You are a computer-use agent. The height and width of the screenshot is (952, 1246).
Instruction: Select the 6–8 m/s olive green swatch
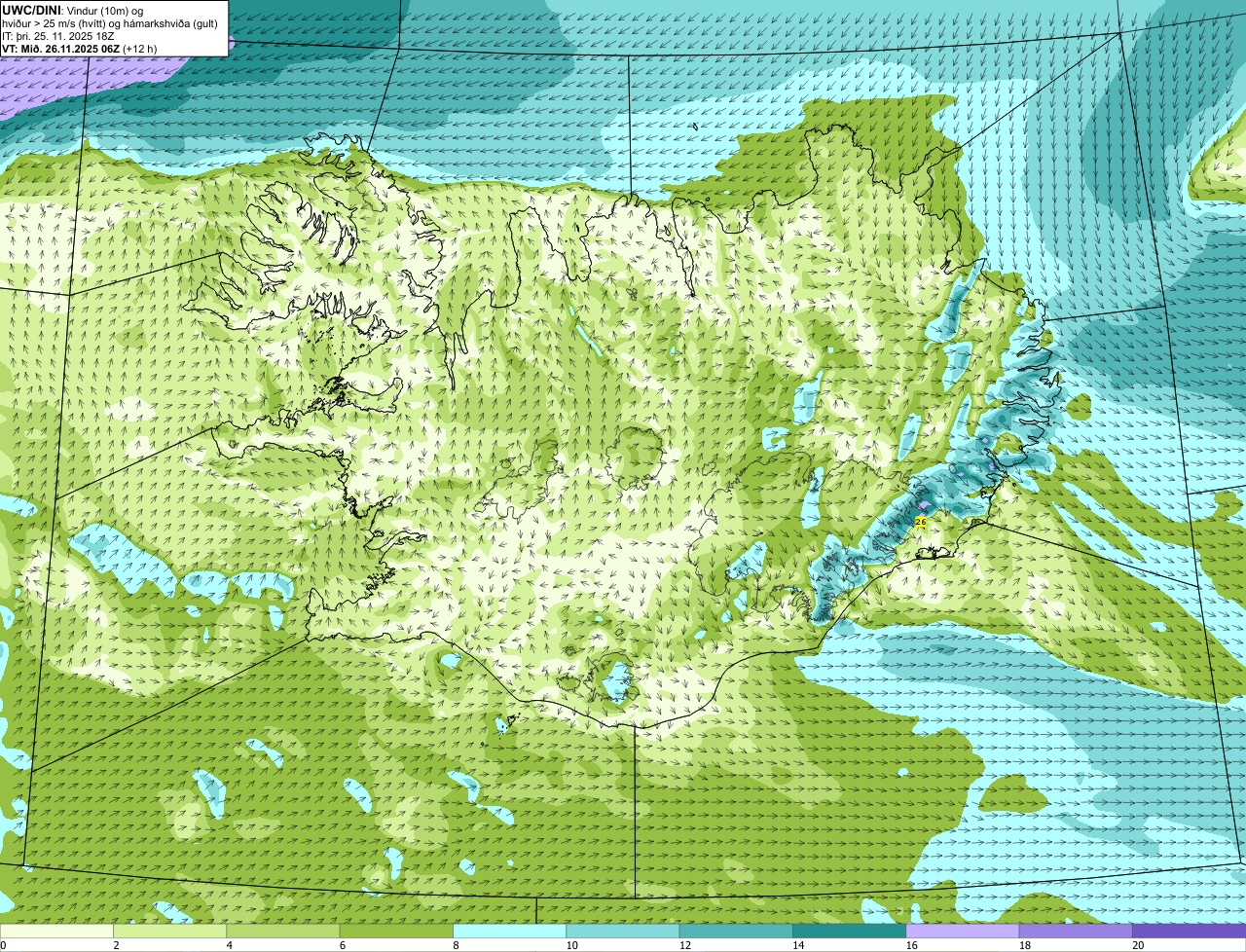[396, 931]
